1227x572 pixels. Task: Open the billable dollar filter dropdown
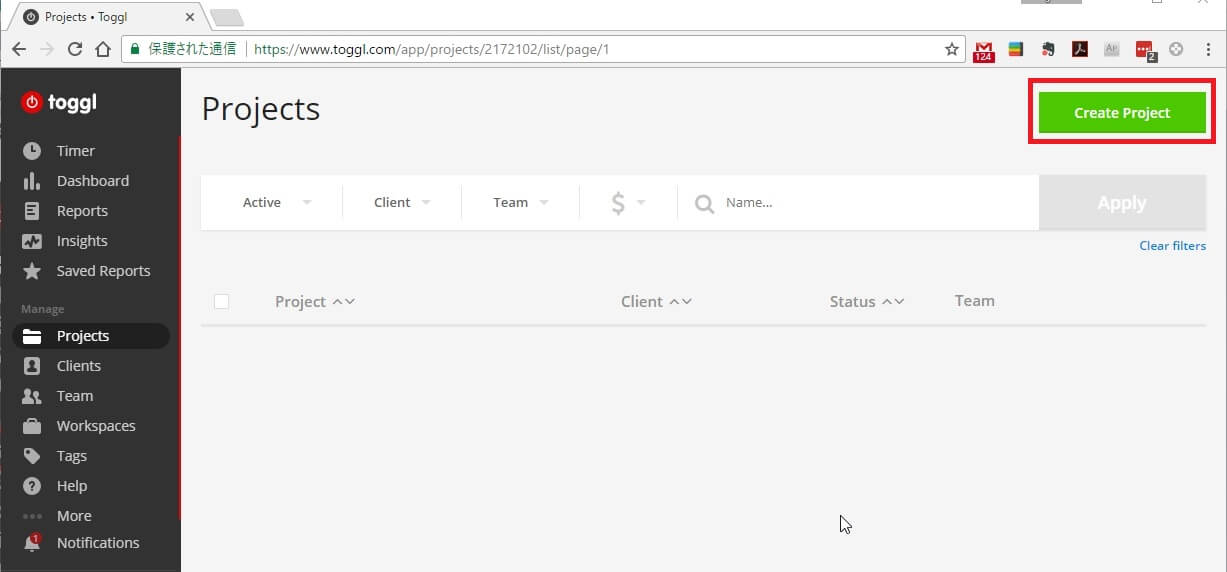click(627, 203)
